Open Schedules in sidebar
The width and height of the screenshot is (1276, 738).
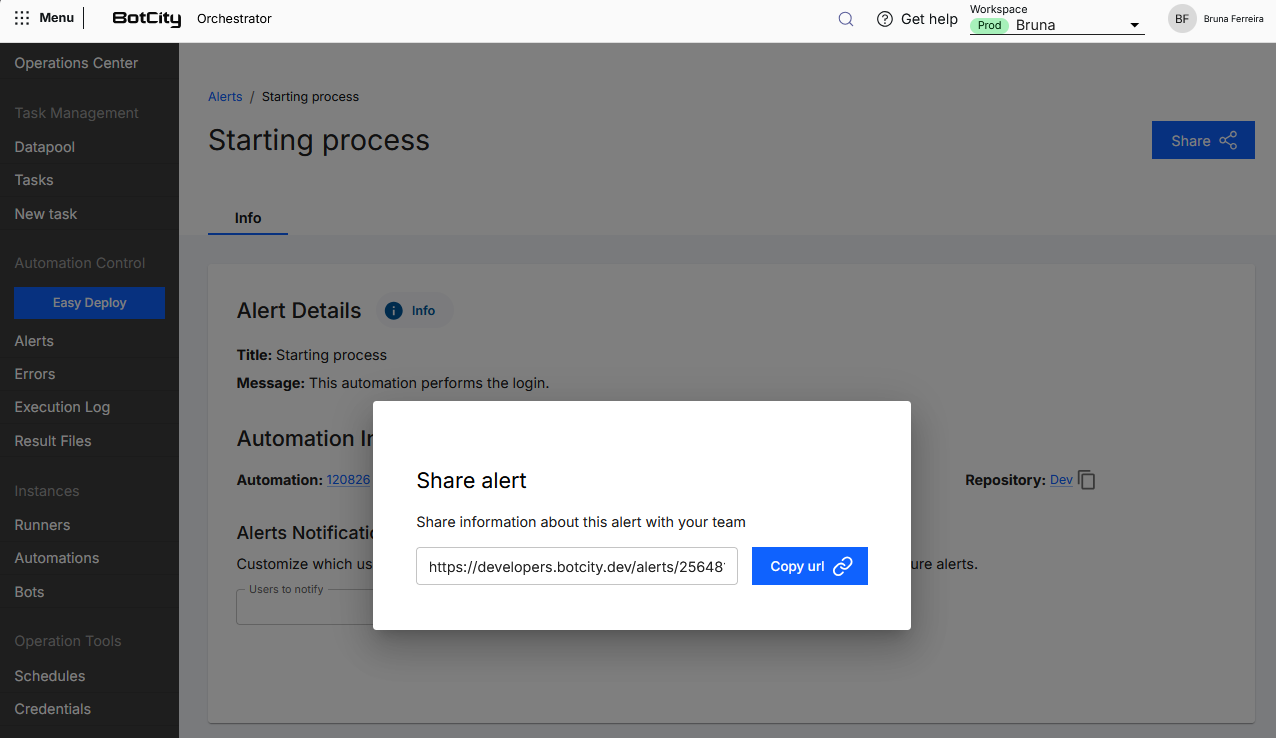(50, 676)
